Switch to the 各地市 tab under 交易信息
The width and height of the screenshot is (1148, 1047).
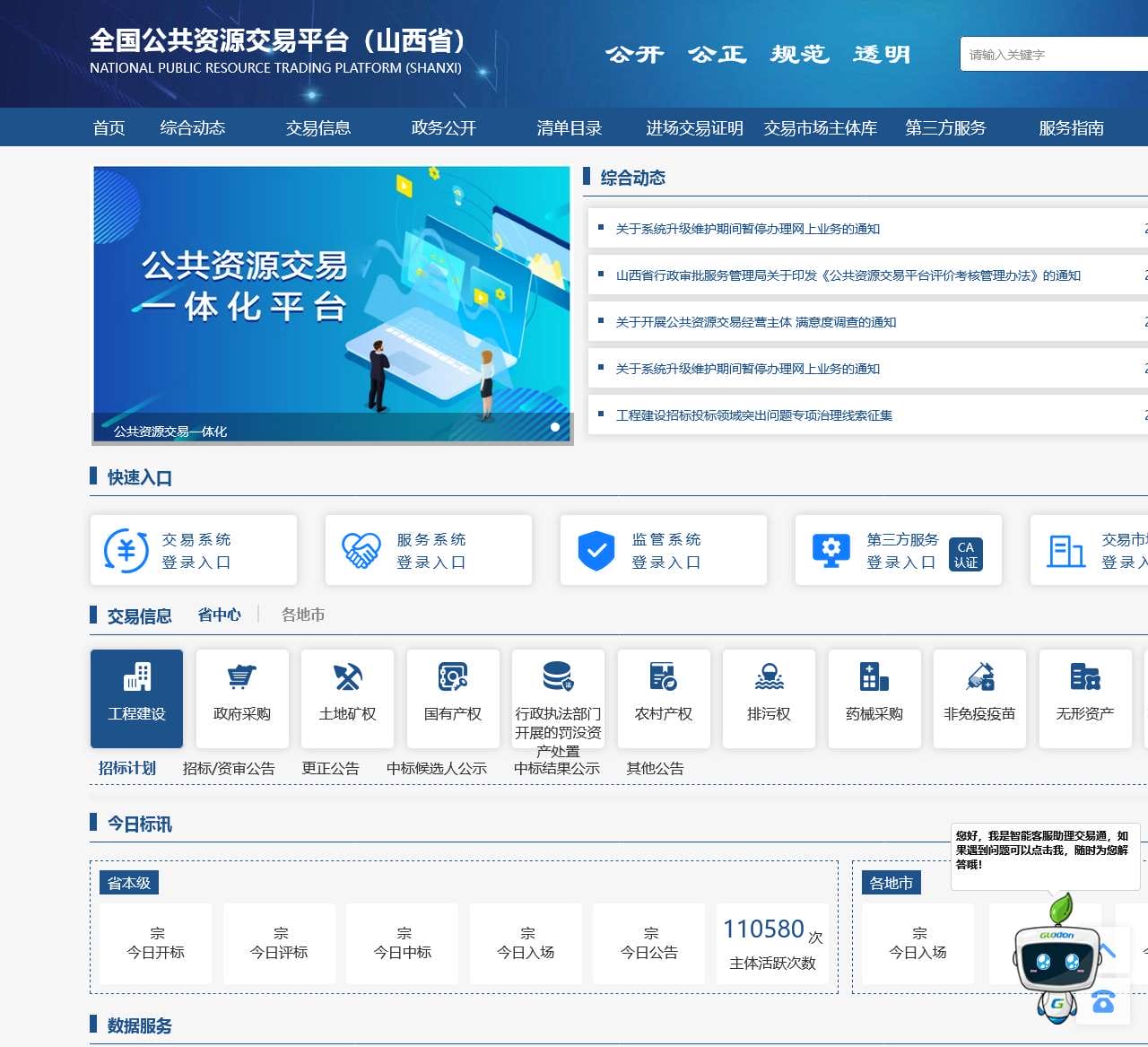pos(302,615)
